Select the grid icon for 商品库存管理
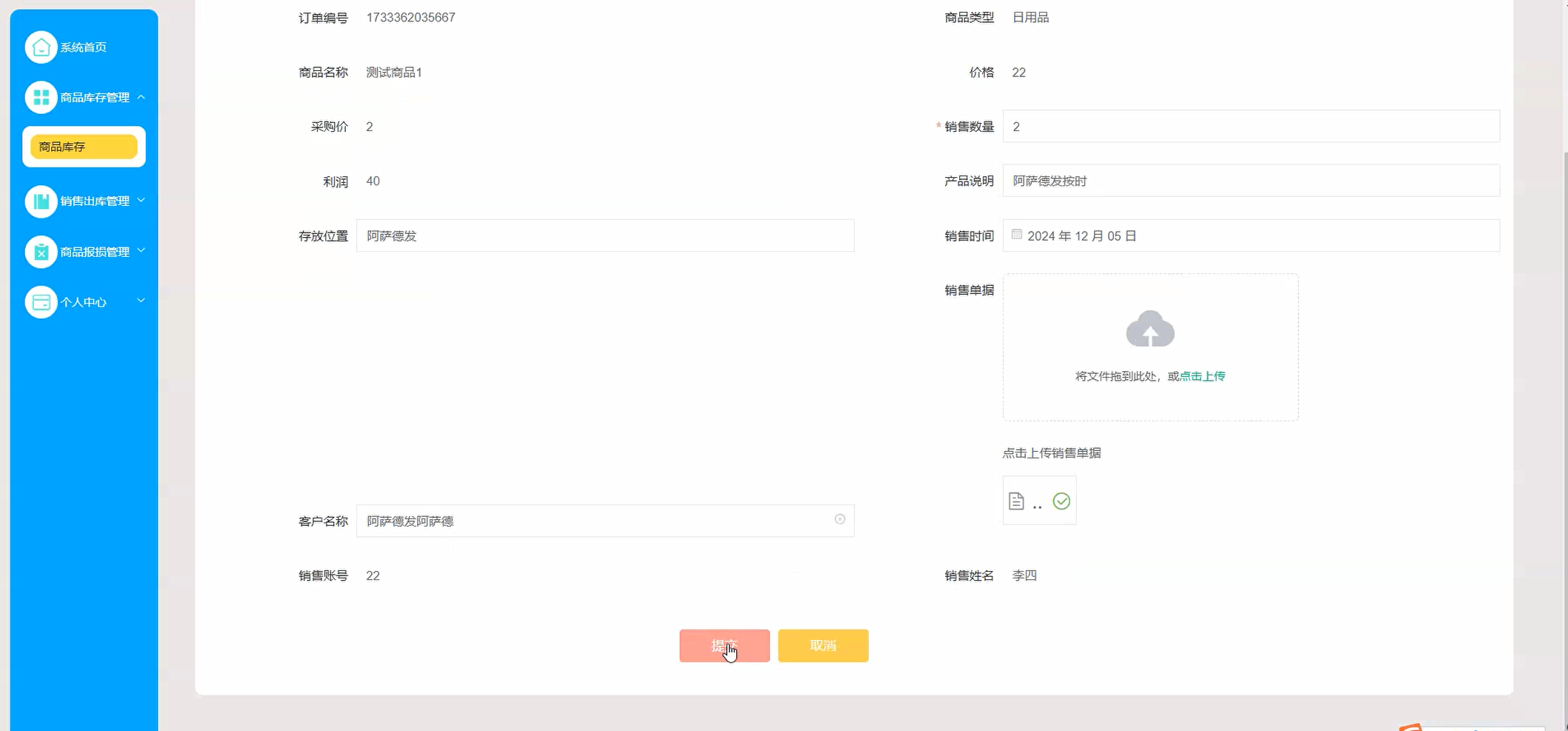 coord(41,97)
